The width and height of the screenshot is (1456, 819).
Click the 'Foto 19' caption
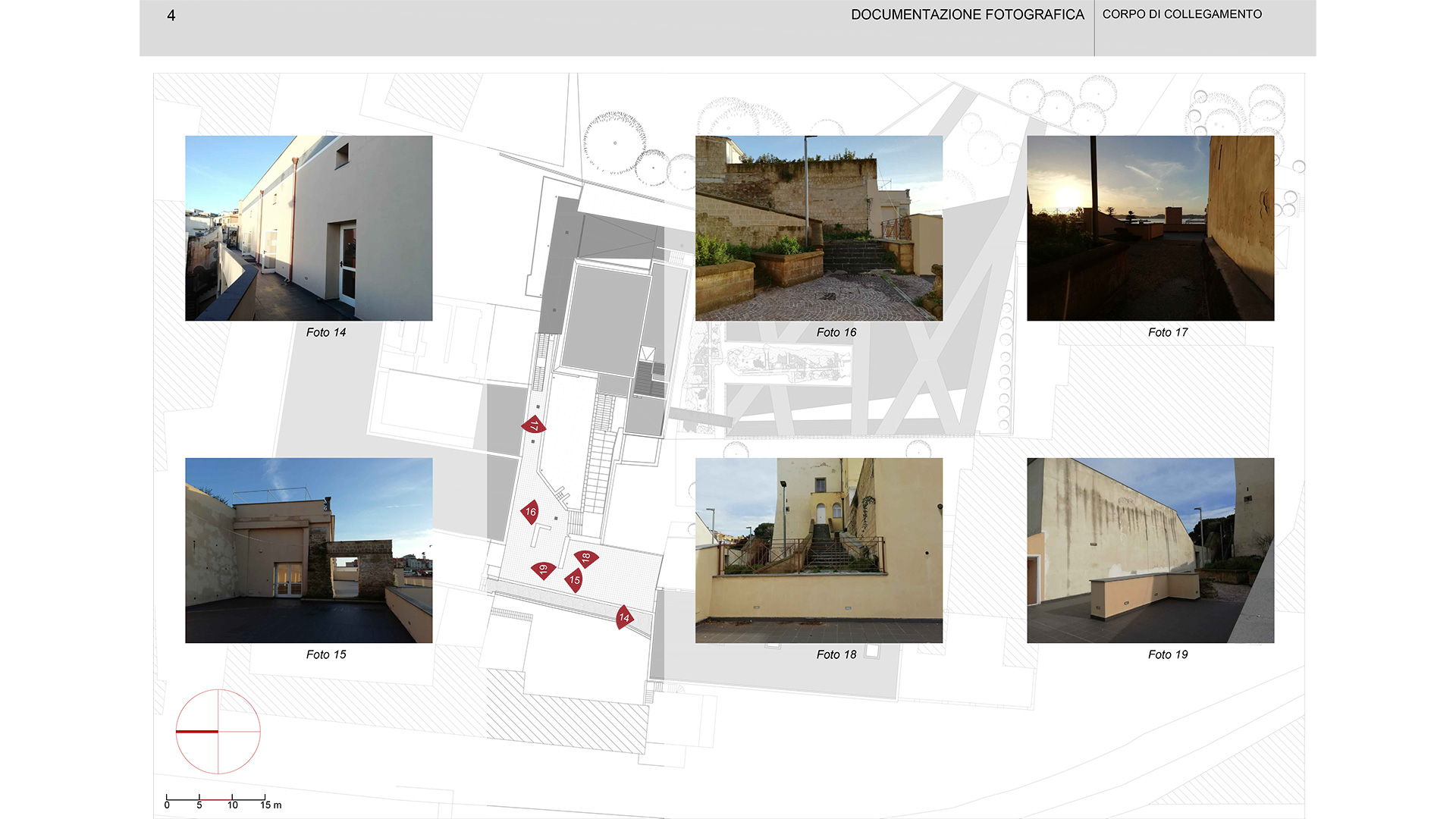pos(1168,654)
